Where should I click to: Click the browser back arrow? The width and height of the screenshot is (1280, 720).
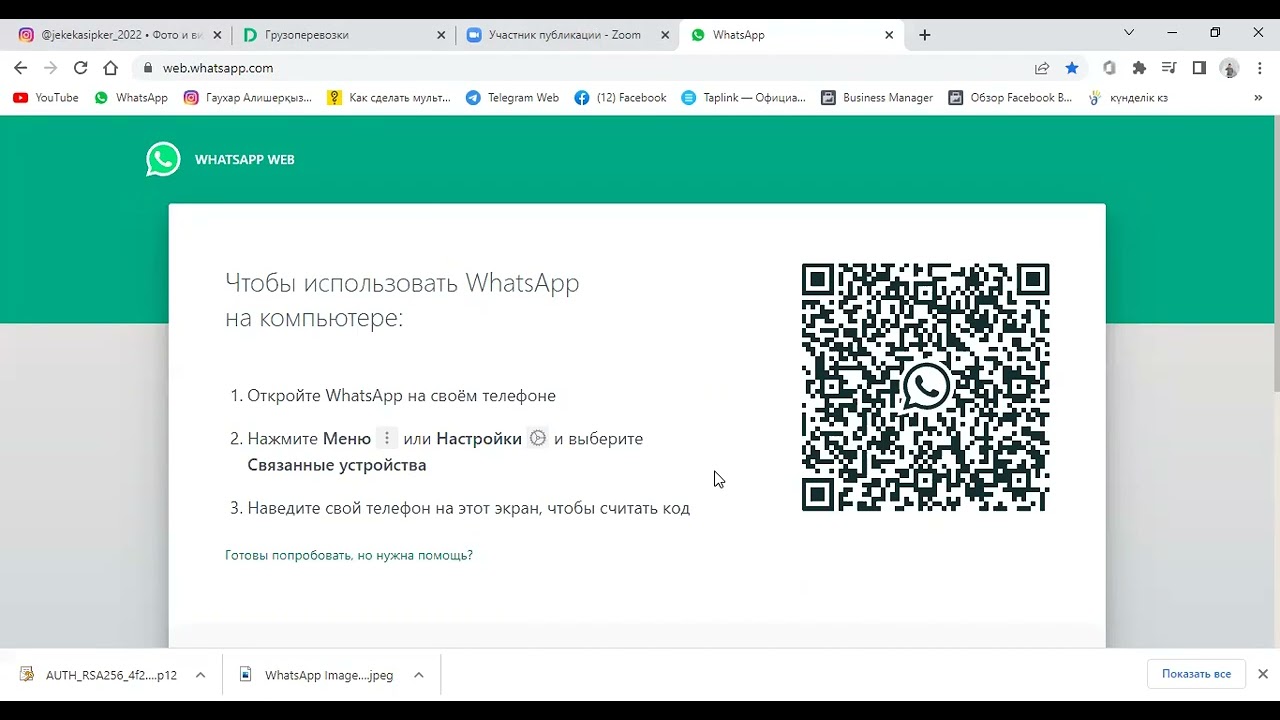point(21,68)
